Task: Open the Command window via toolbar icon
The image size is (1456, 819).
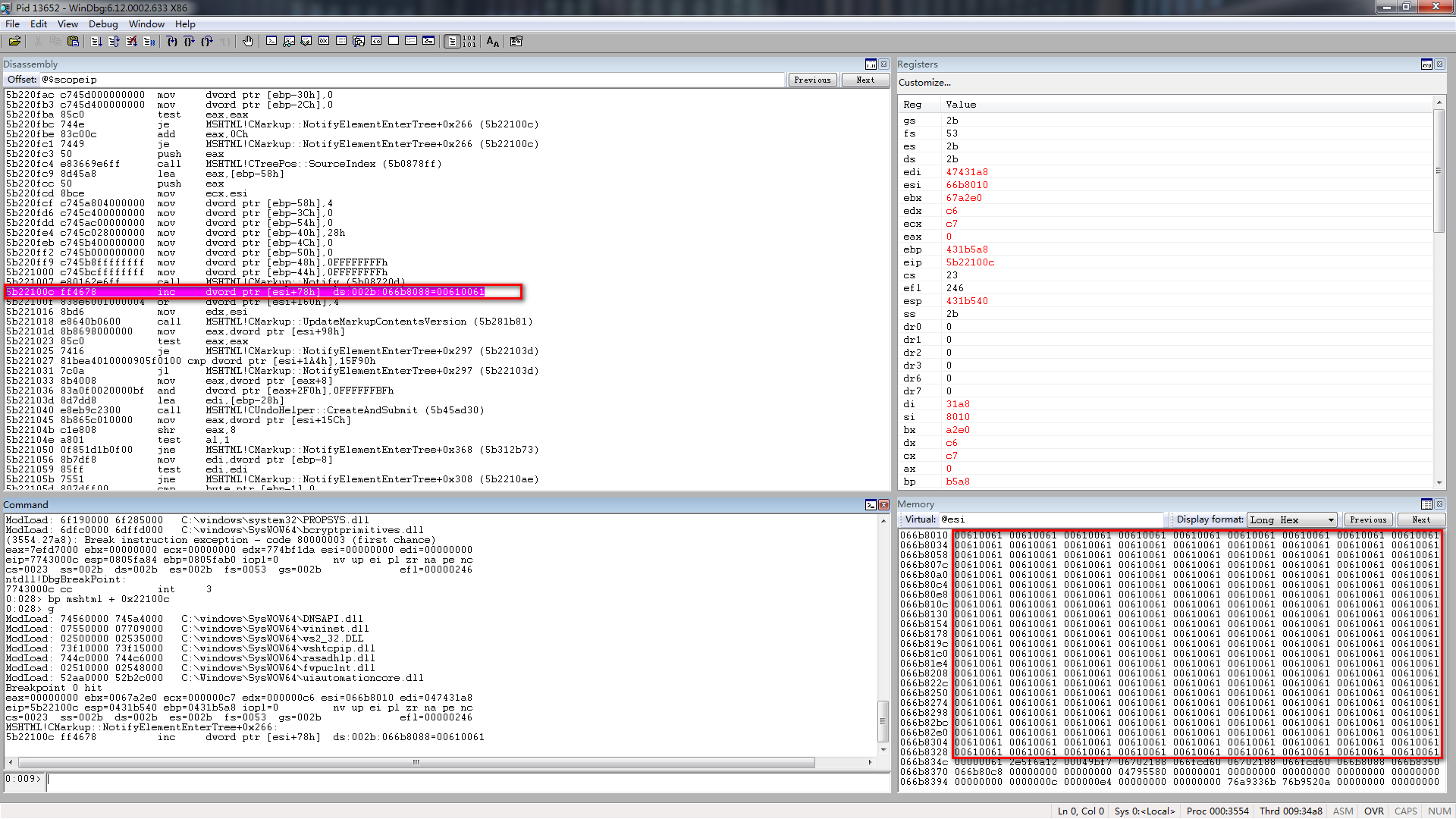Action: click(x=271, y=42)
